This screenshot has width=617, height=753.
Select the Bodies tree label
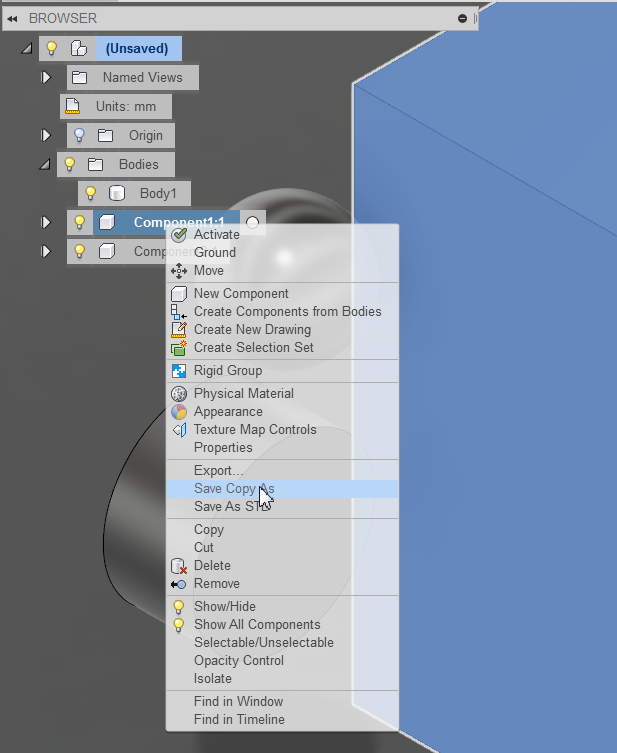pos(138,164)
